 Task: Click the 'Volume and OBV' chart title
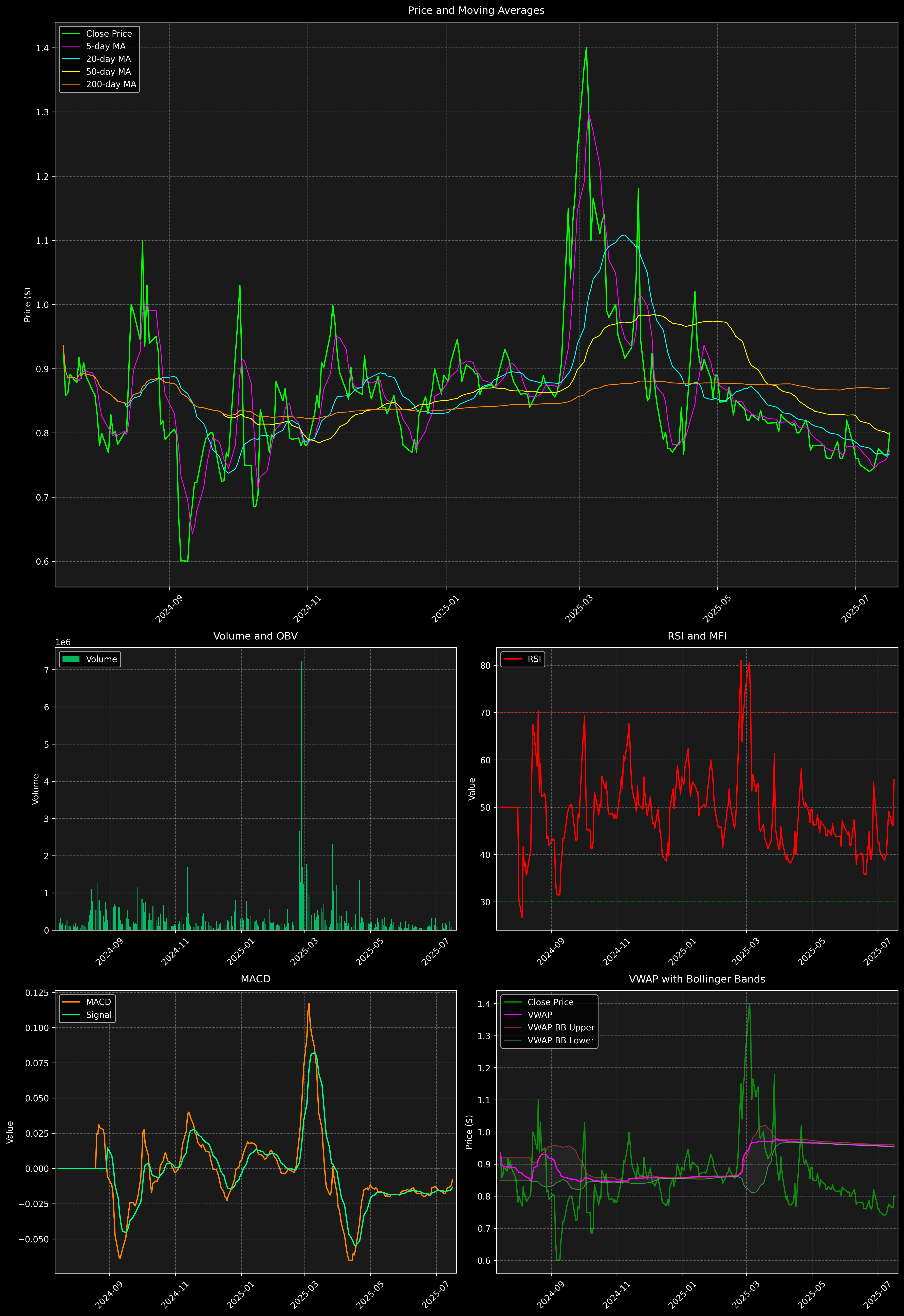(x=255, y=636)
